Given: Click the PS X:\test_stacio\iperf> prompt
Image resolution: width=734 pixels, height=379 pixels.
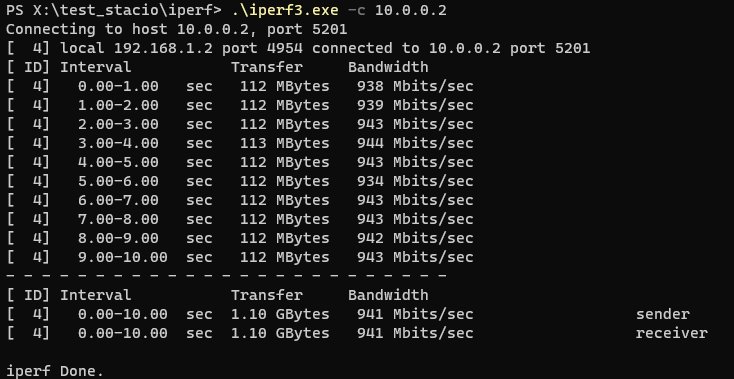Looking at the screenshot, I should pyautogui.click(x=114, y=10).
